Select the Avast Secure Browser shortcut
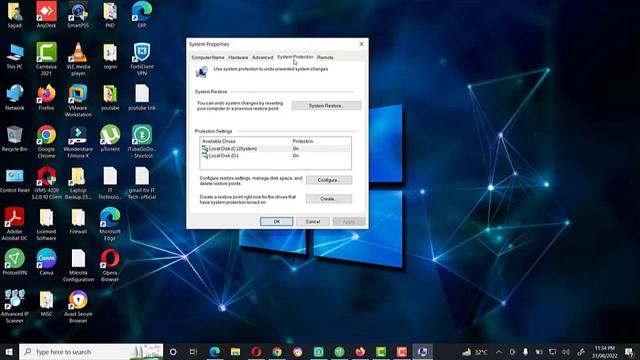The height and width of the screenshot is (360, 640). (78, 307)
